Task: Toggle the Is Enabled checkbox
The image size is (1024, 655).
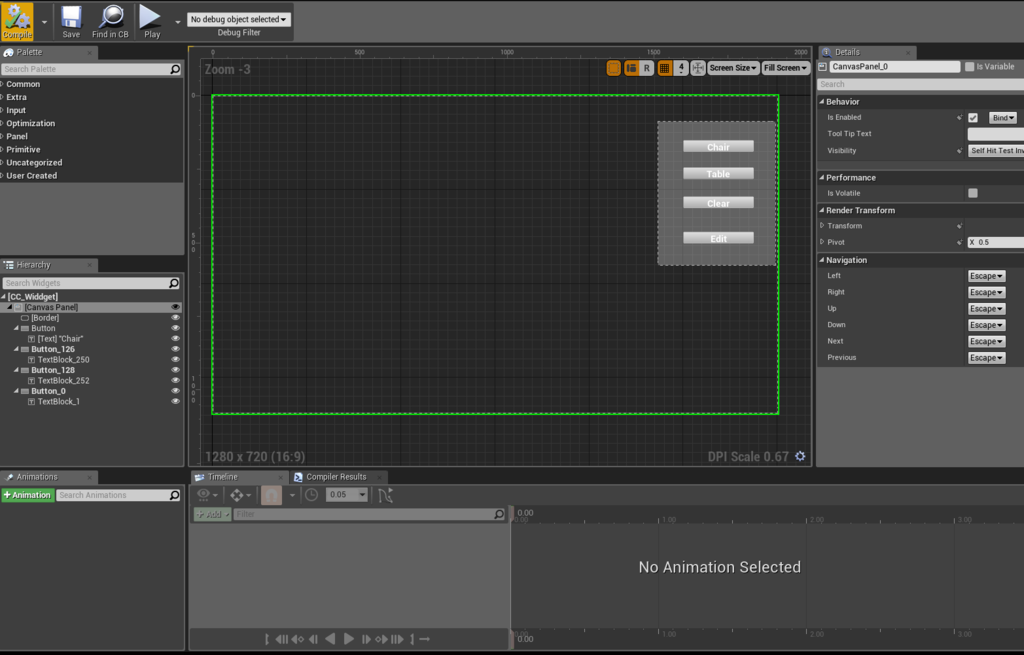Action: [x=972, y=118]
